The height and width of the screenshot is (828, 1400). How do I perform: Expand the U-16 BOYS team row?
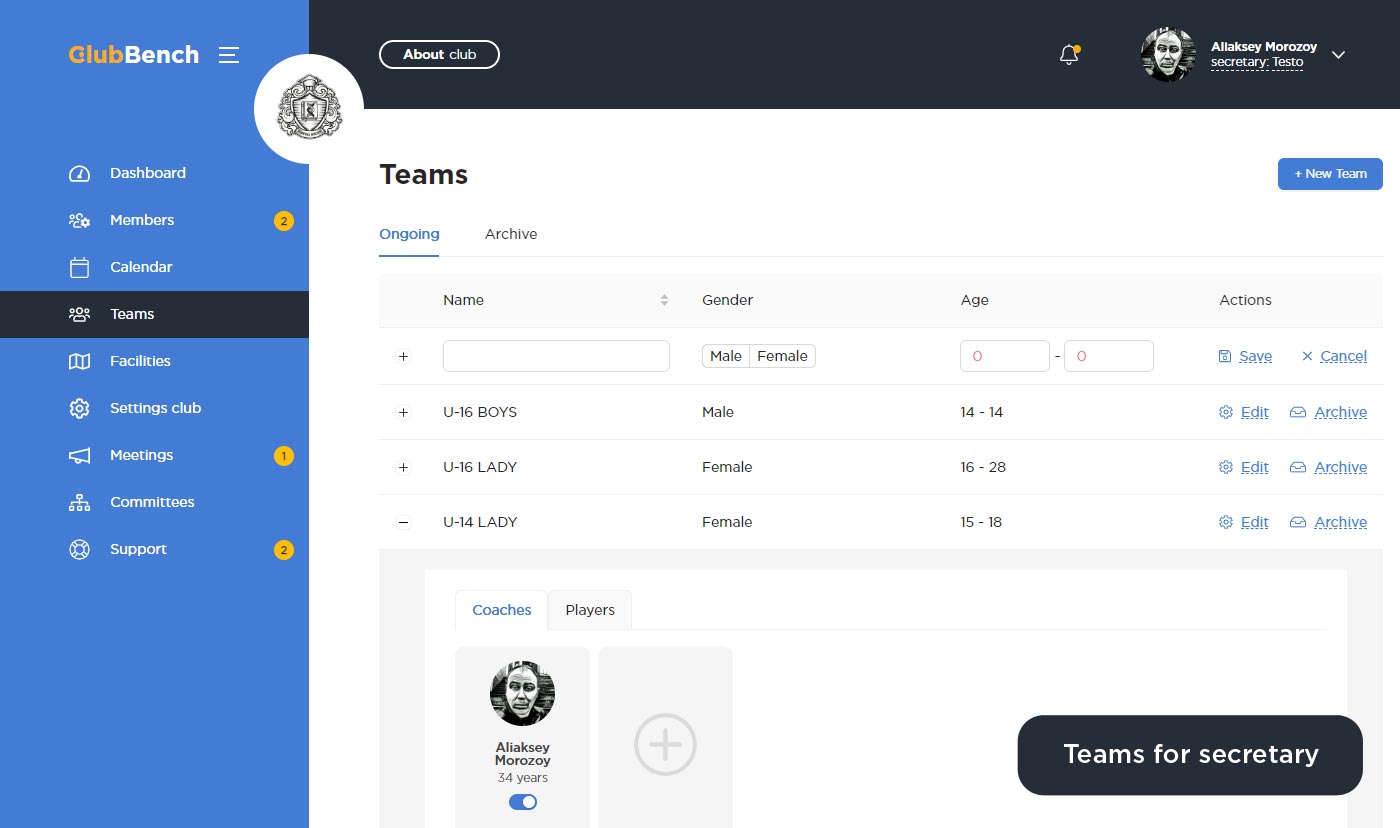coord(403,412)
